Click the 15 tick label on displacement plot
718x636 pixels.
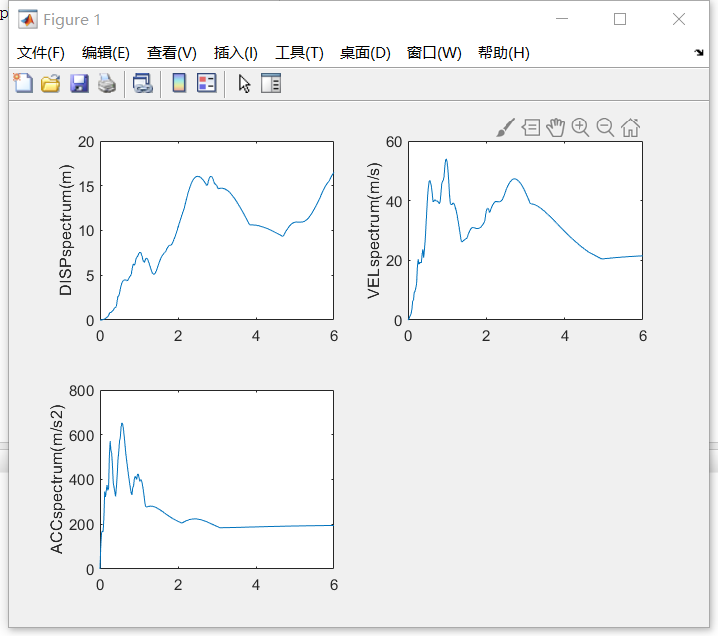(86, 186)
